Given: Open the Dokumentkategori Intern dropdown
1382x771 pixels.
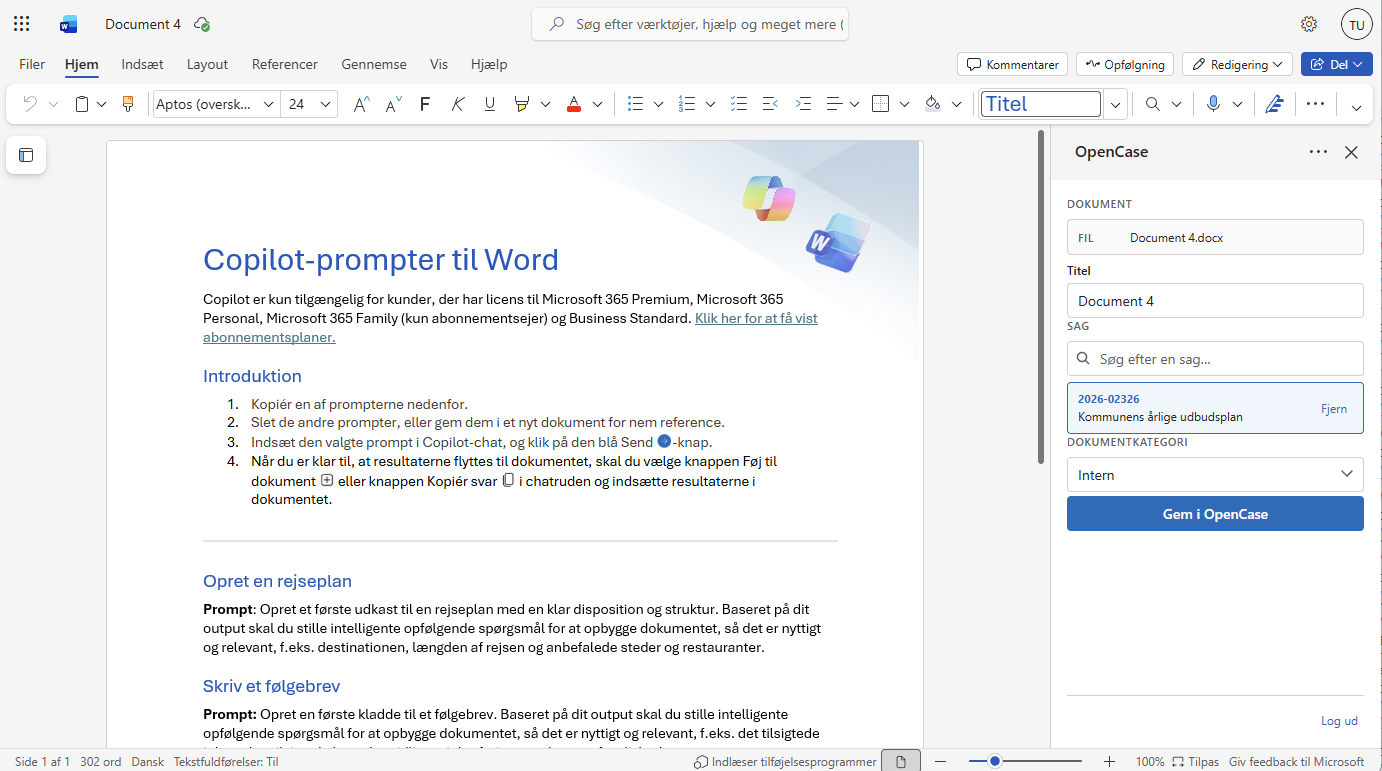Looking at the screenshot, I should [1215, 474].
